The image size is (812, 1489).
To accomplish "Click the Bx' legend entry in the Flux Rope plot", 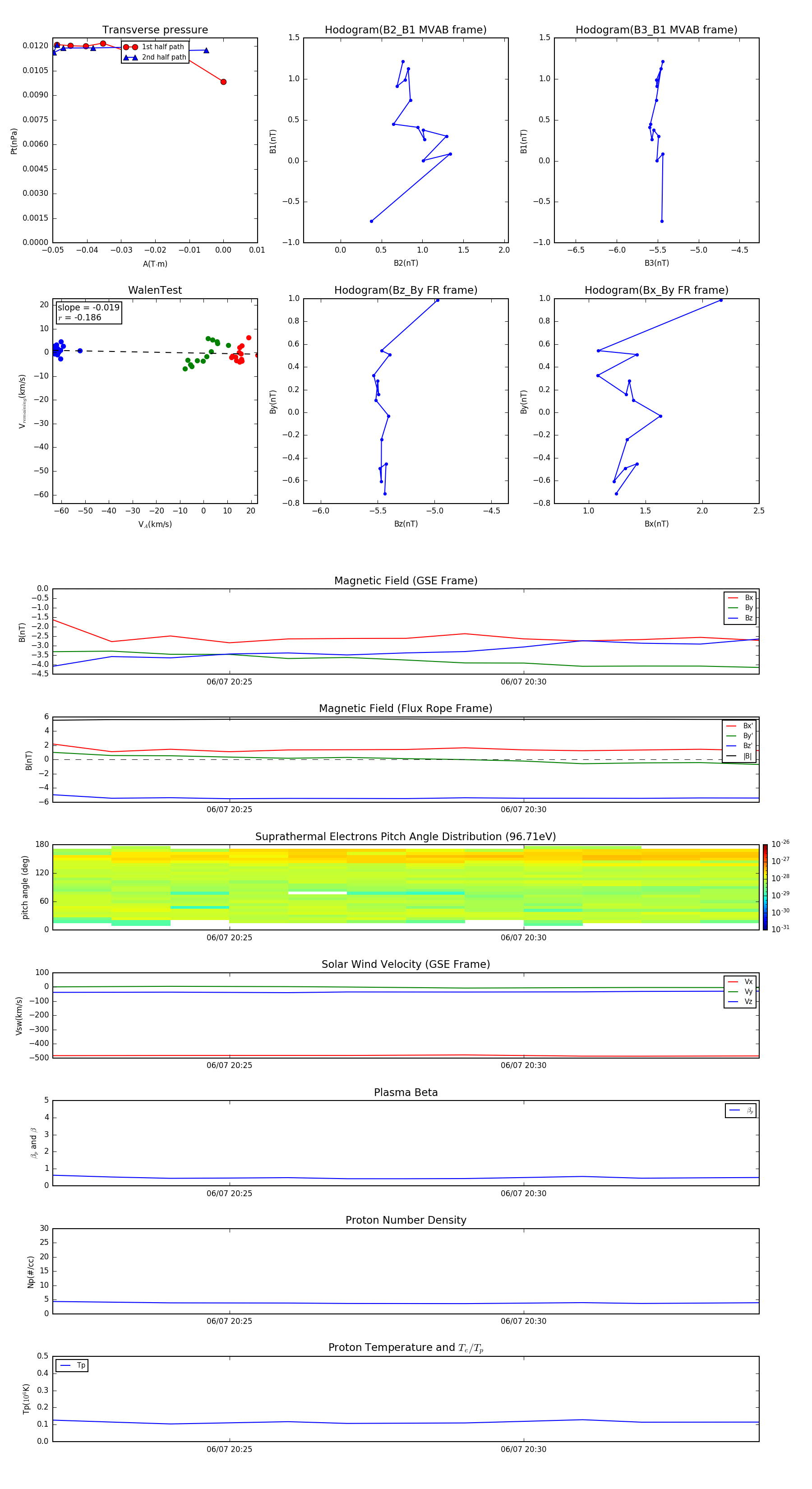I will click(739, 726).
